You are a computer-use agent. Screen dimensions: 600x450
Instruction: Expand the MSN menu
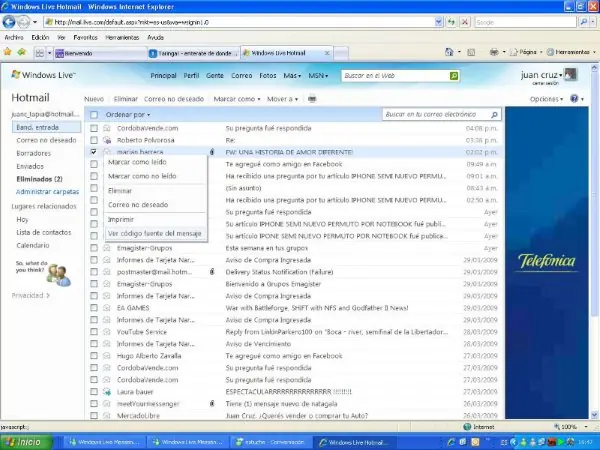pos(318,76)
